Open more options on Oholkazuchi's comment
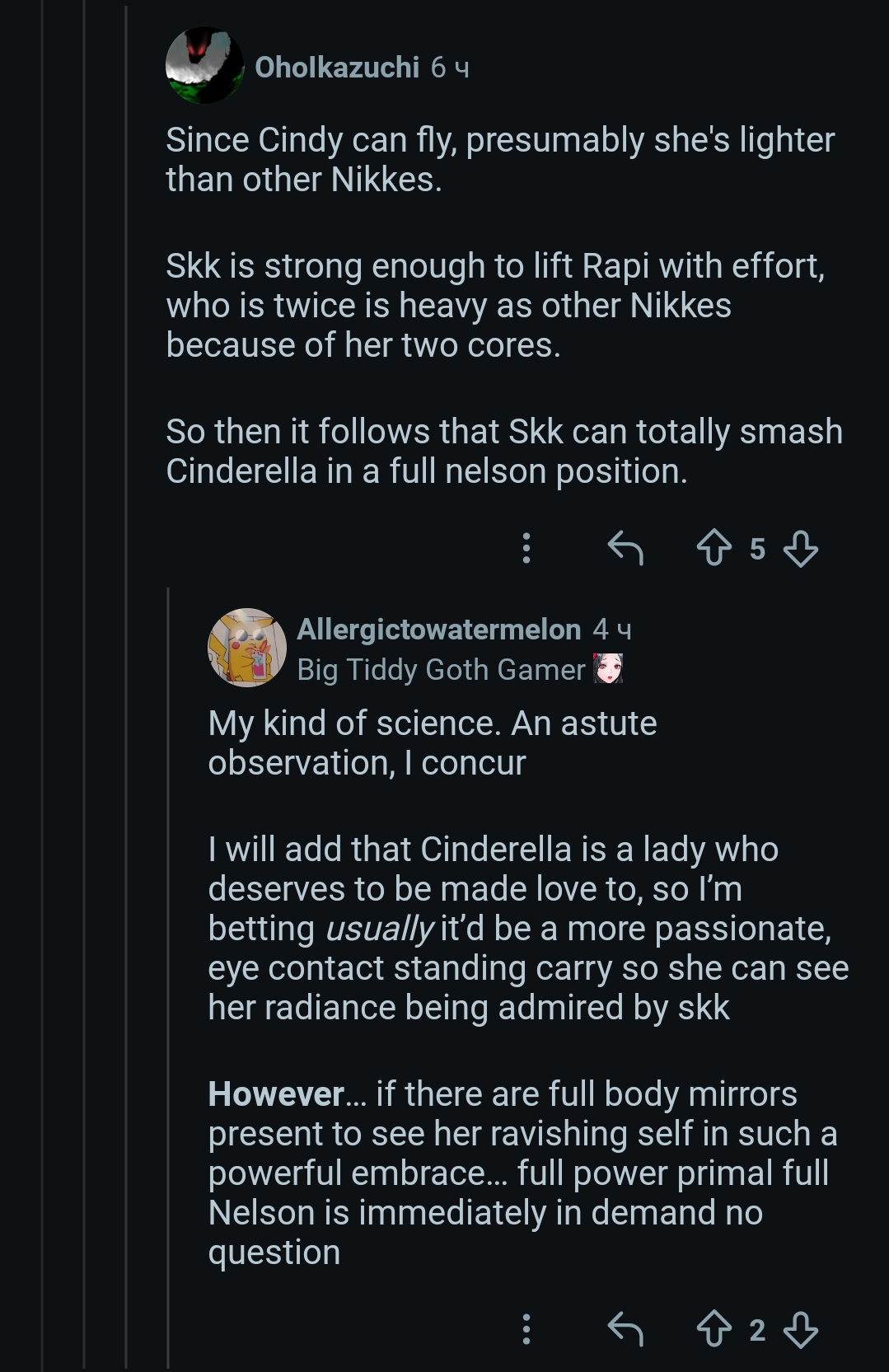 point(526,548)
